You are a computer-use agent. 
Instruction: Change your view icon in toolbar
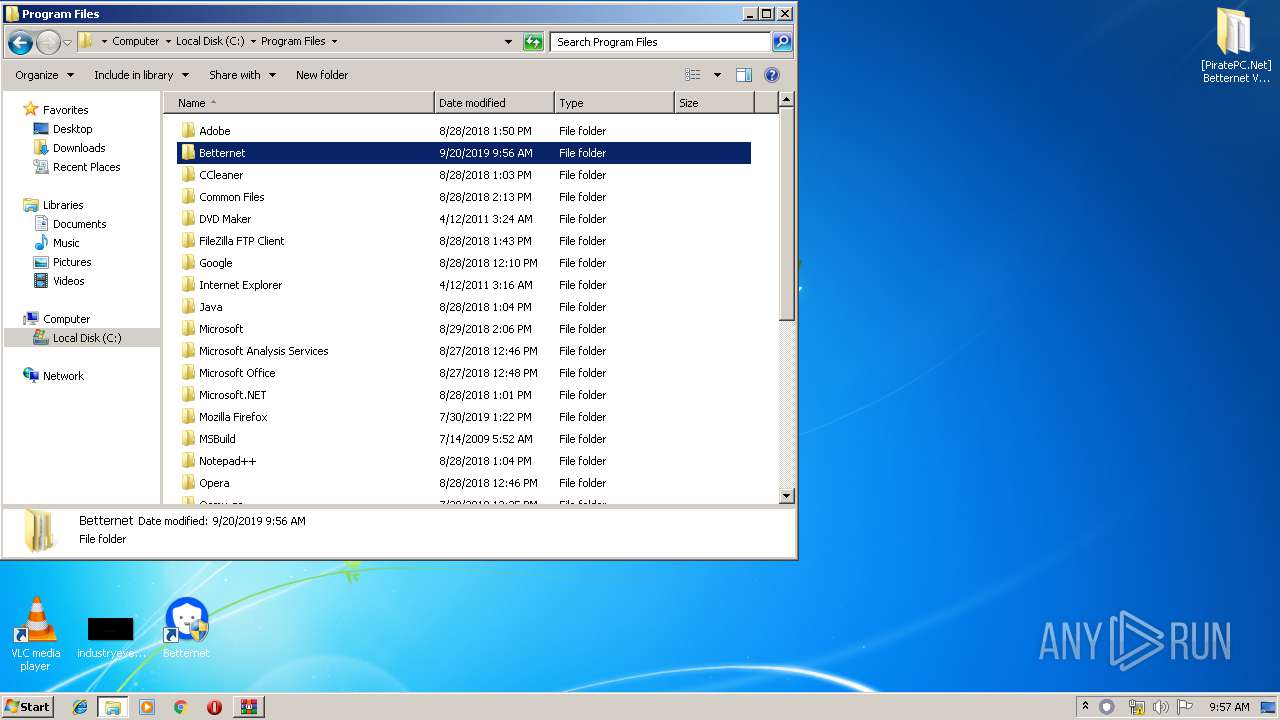pyautogui.click(x=692, y=75)
